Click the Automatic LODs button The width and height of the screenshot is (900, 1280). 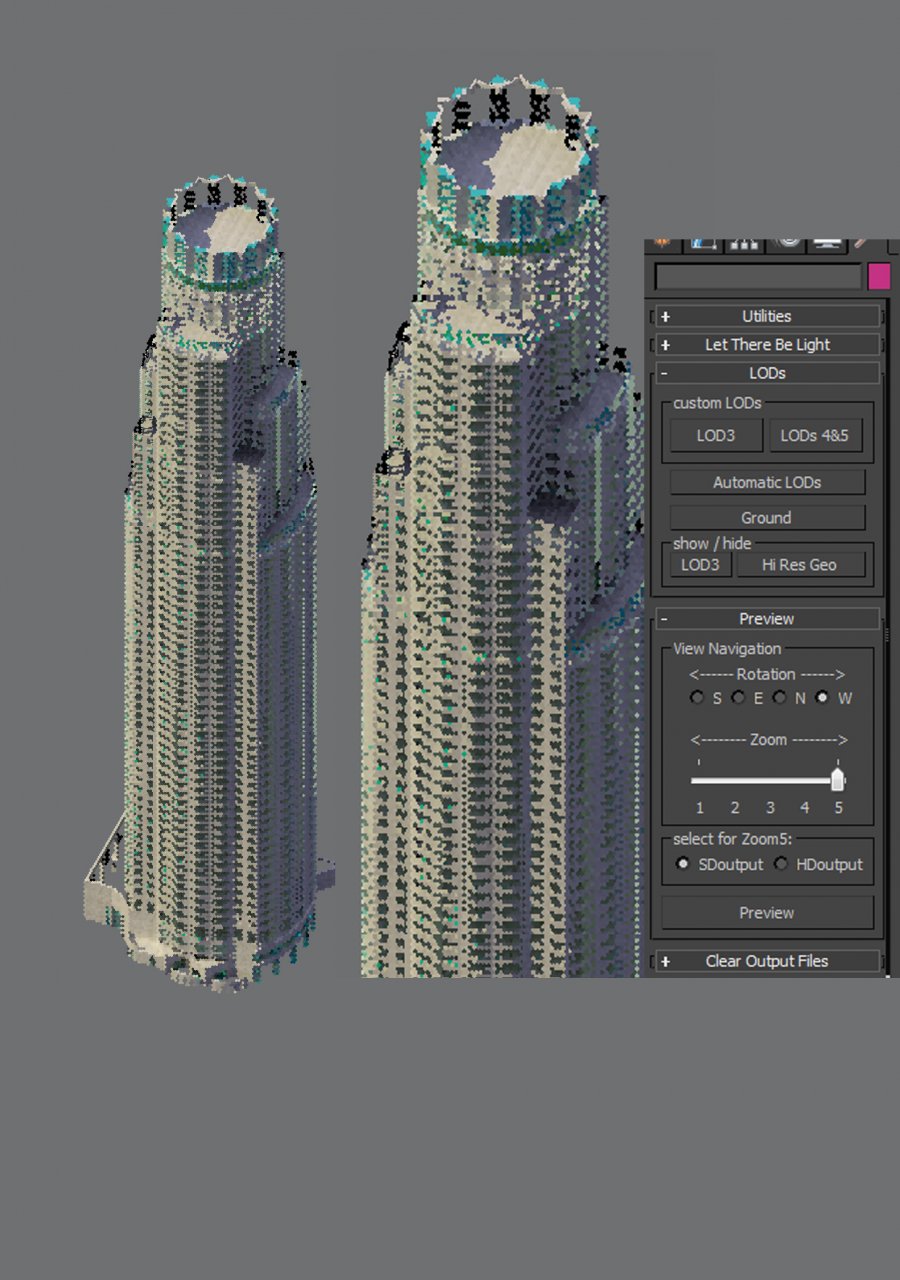pos(767,482)
